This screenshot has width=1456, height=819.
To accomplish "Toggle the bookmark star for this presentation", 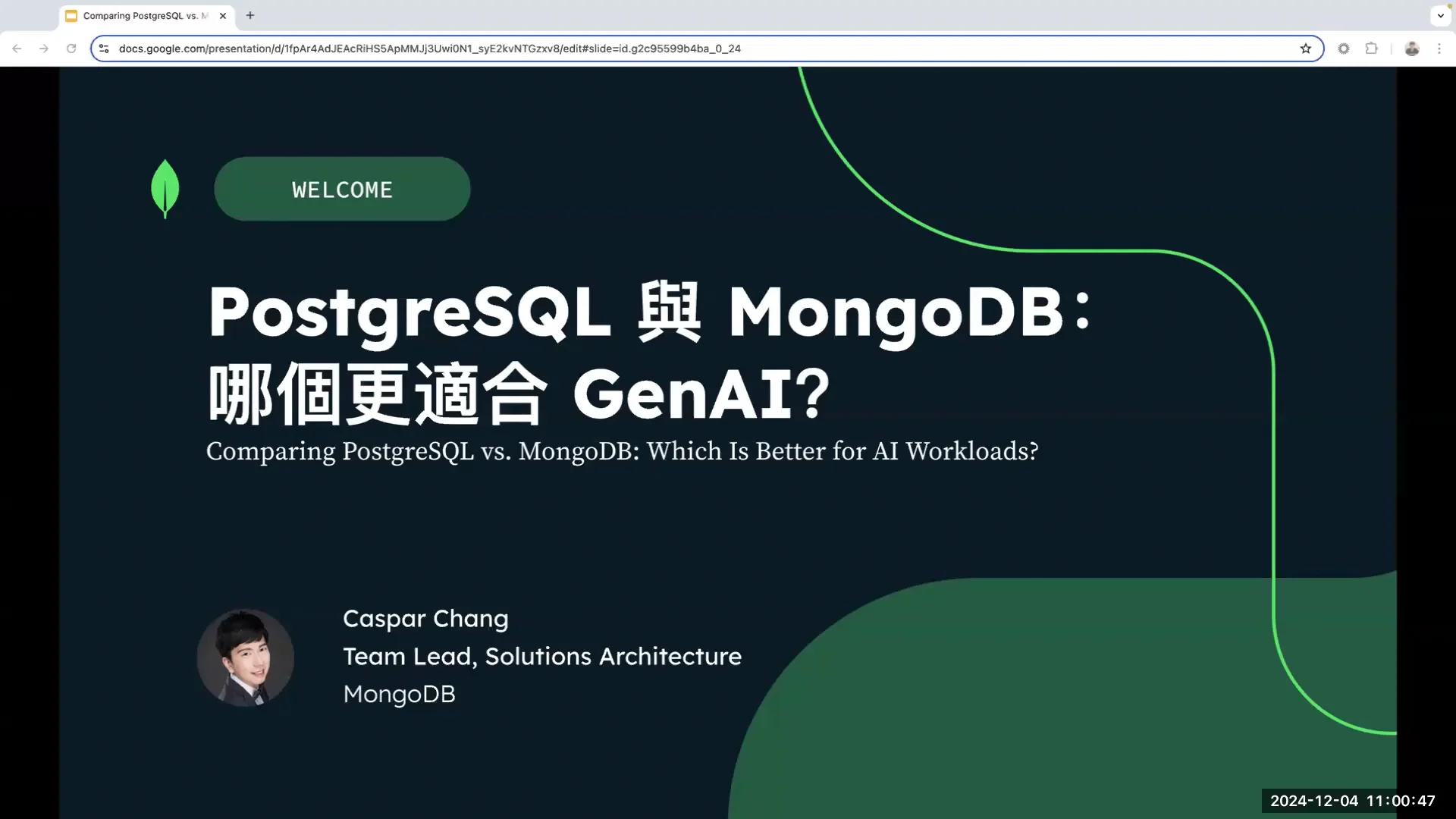I will [1306, 48].
